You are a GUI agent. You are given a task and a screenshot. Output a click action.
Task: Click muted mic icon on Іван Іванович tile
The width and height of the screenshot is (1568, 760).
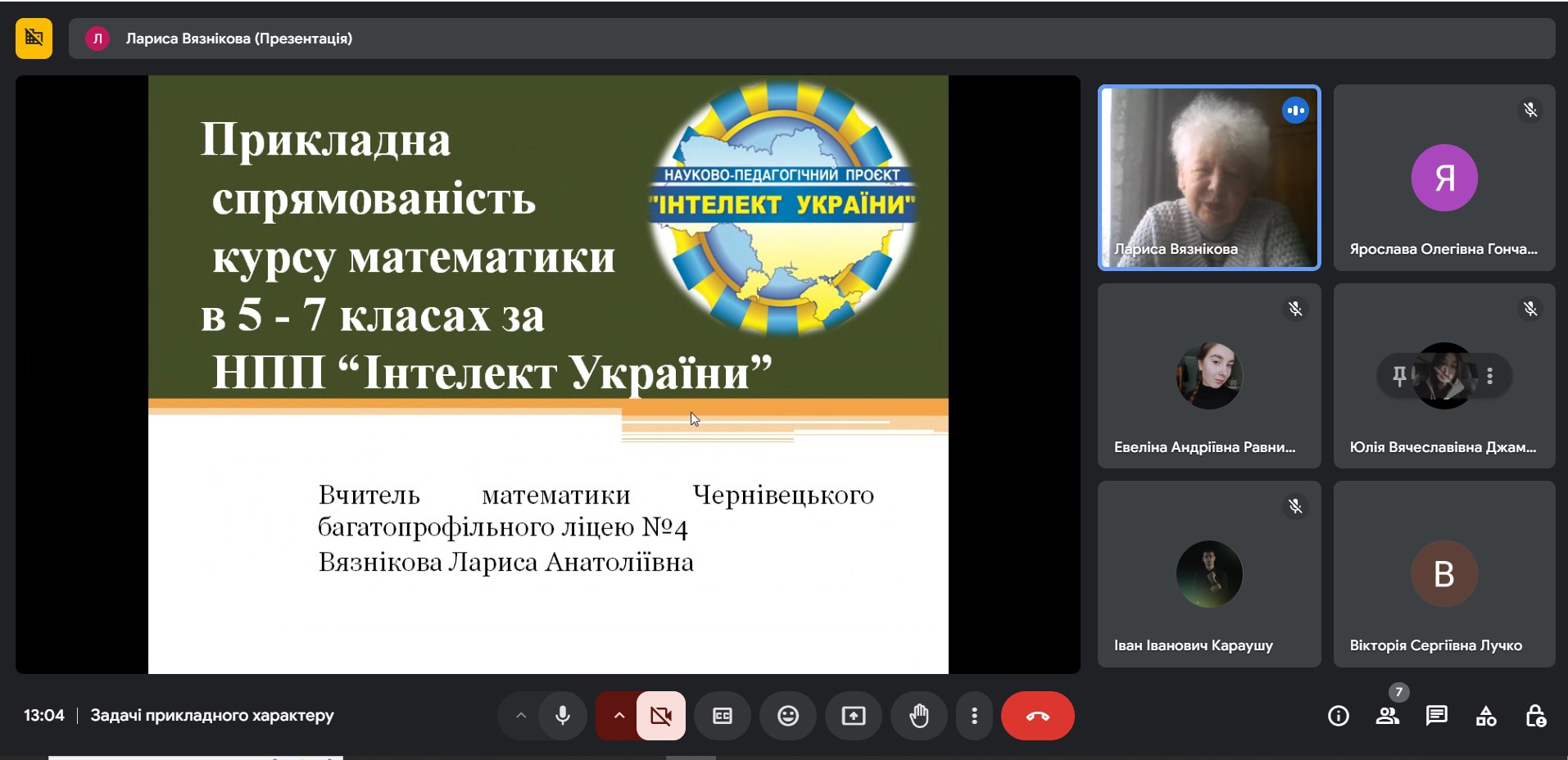[1295, 507]
